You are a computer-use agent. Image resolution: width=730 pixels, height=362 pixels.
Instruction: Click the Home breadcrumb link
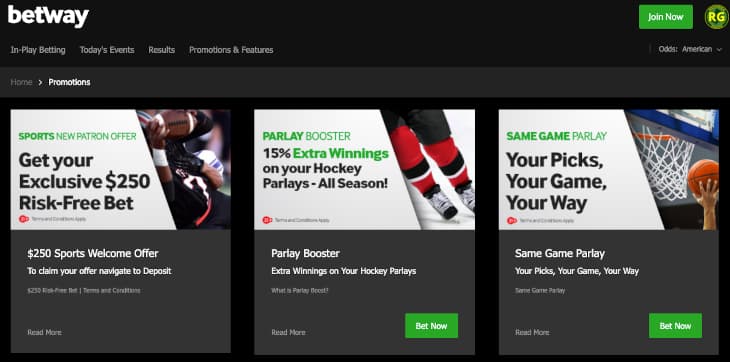click(21, 82)
